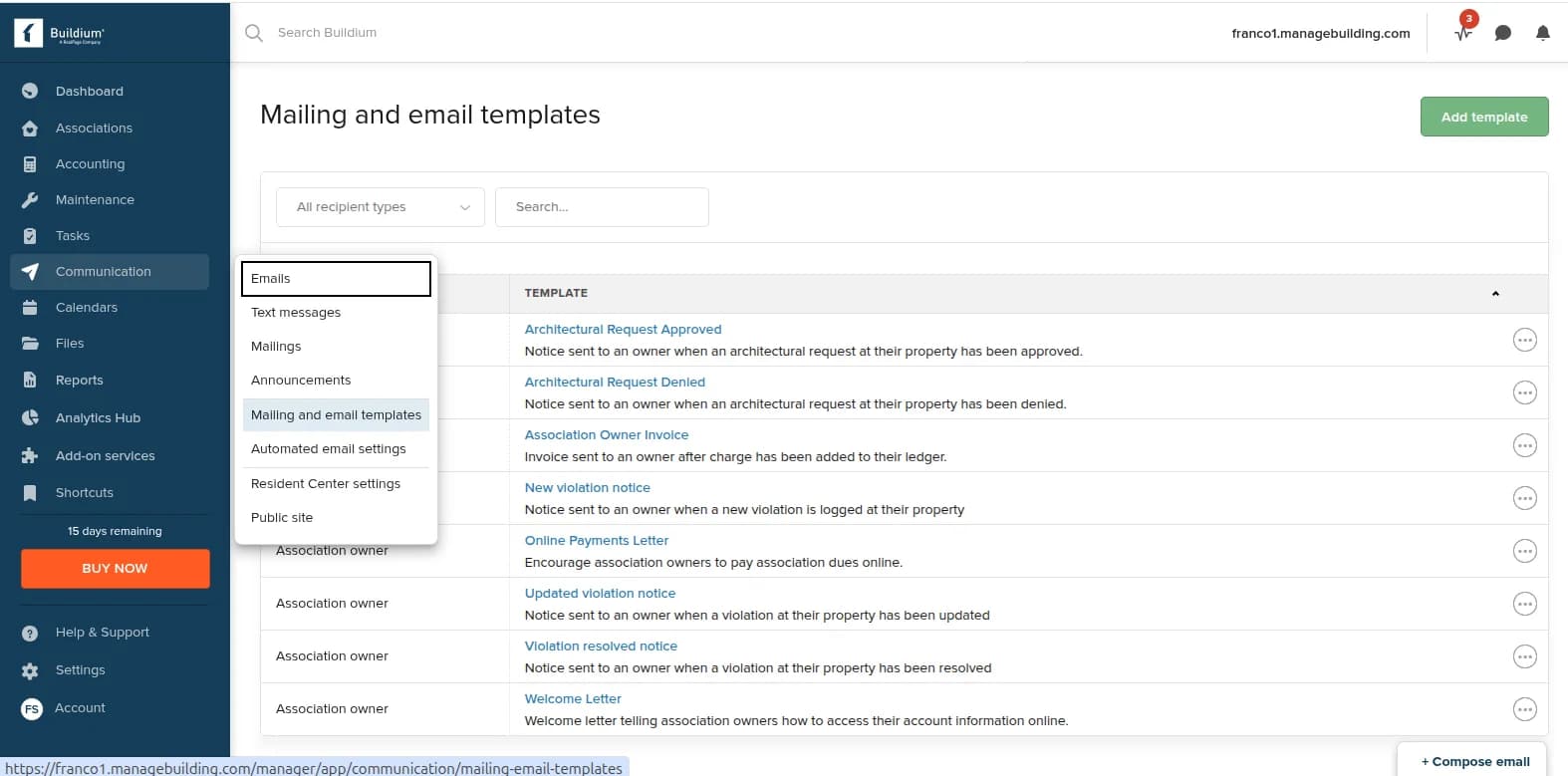This screenshot has height=776, width=1568.
Task: Click the Compose email button
Action: point(1474,761)
